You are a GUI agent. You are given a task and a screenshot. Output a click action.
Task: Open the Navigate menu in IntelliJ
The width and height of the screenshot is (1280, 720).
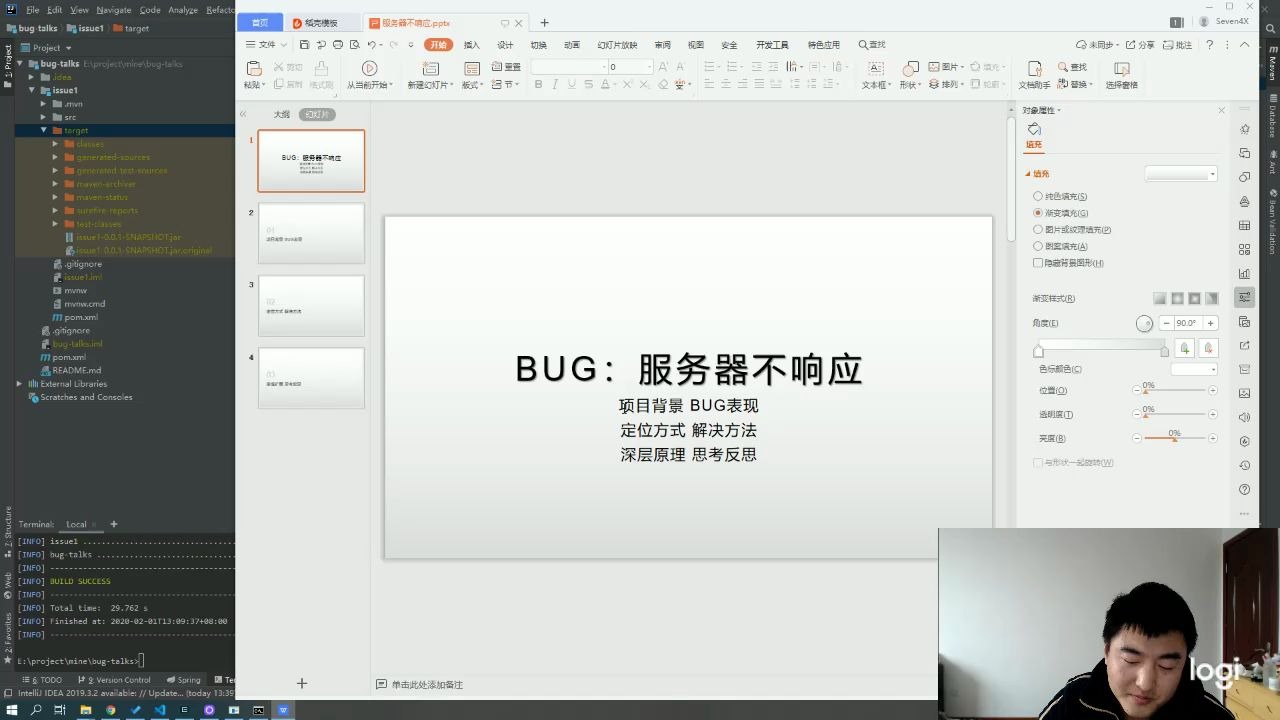coord(114,10)
